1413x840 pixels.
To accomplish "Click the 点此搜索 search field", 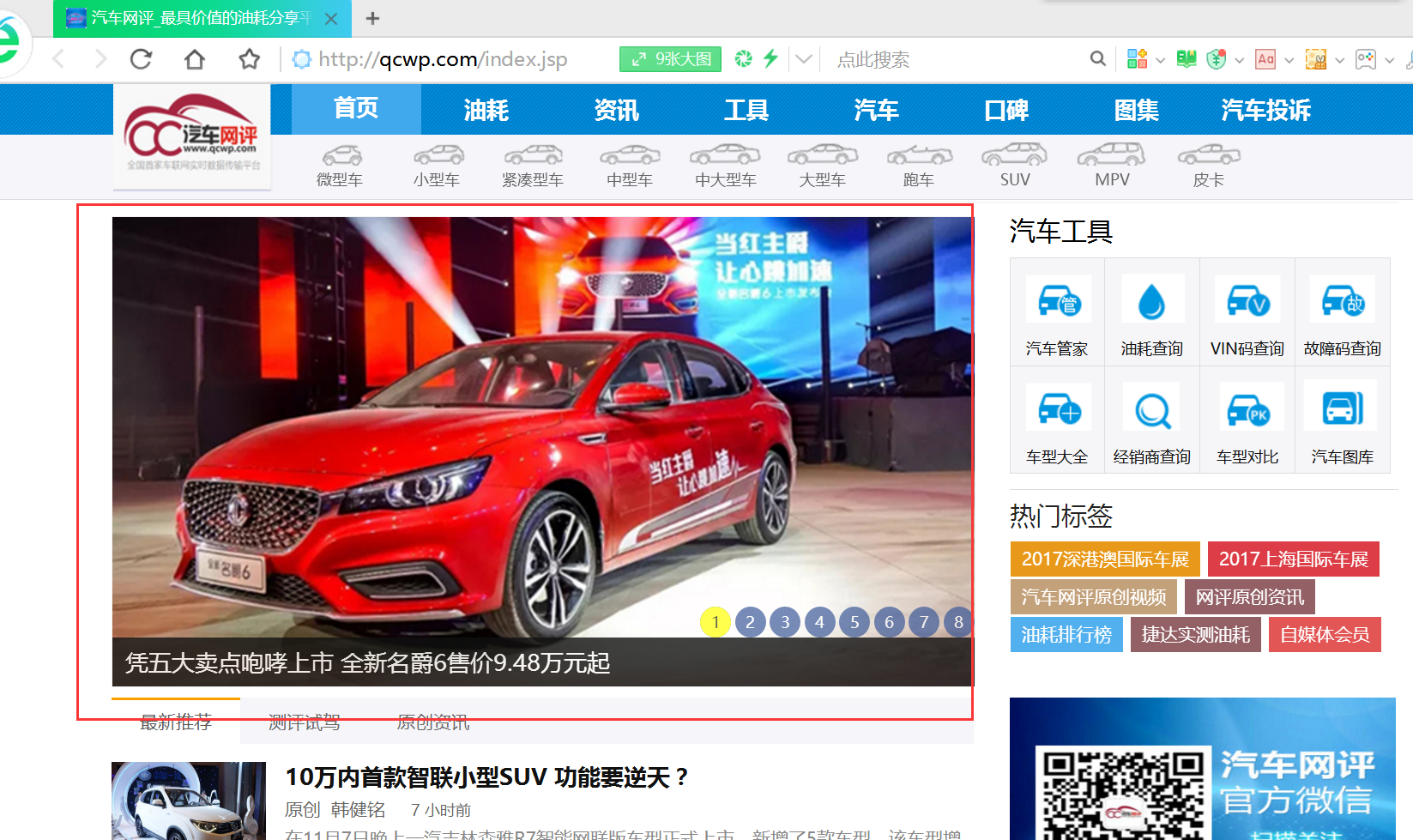I will (x=952, y=59).
